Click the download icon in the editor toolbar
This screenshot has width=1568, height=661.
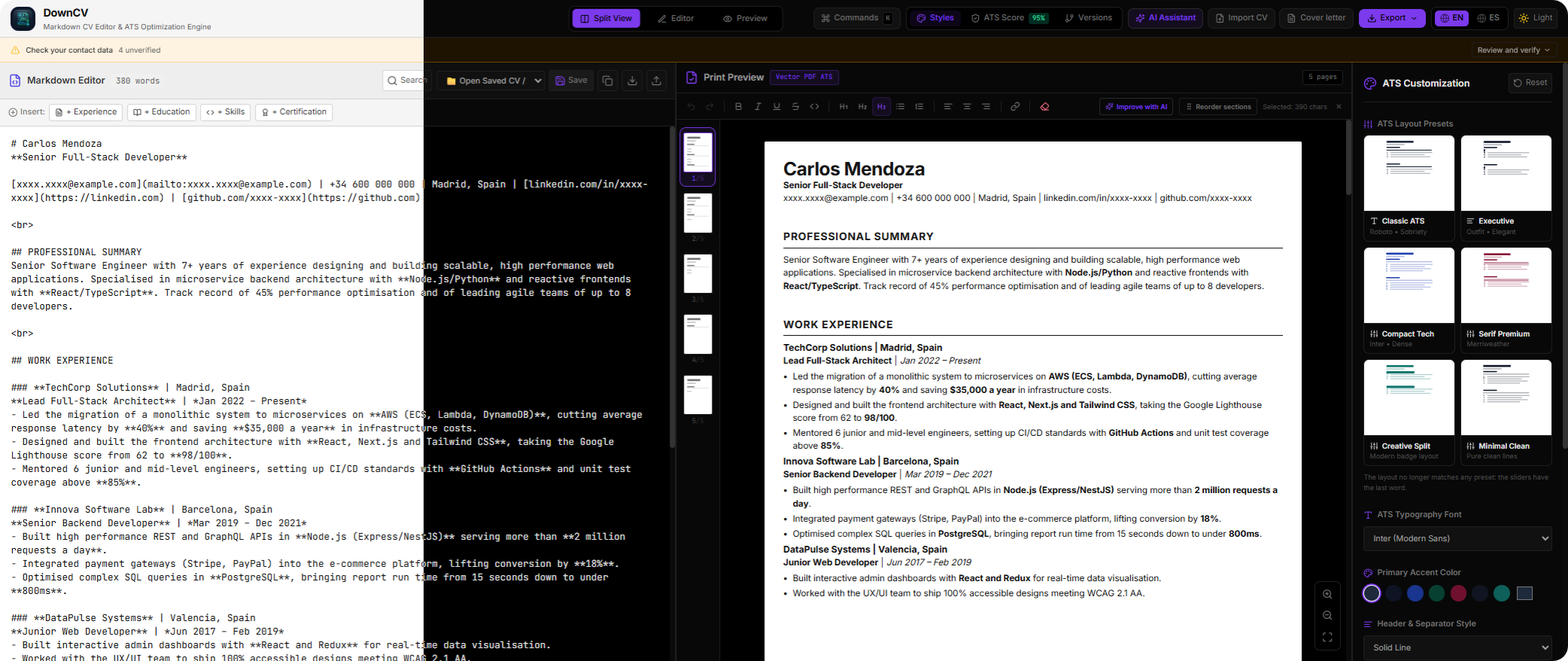(x=632, y=81)
